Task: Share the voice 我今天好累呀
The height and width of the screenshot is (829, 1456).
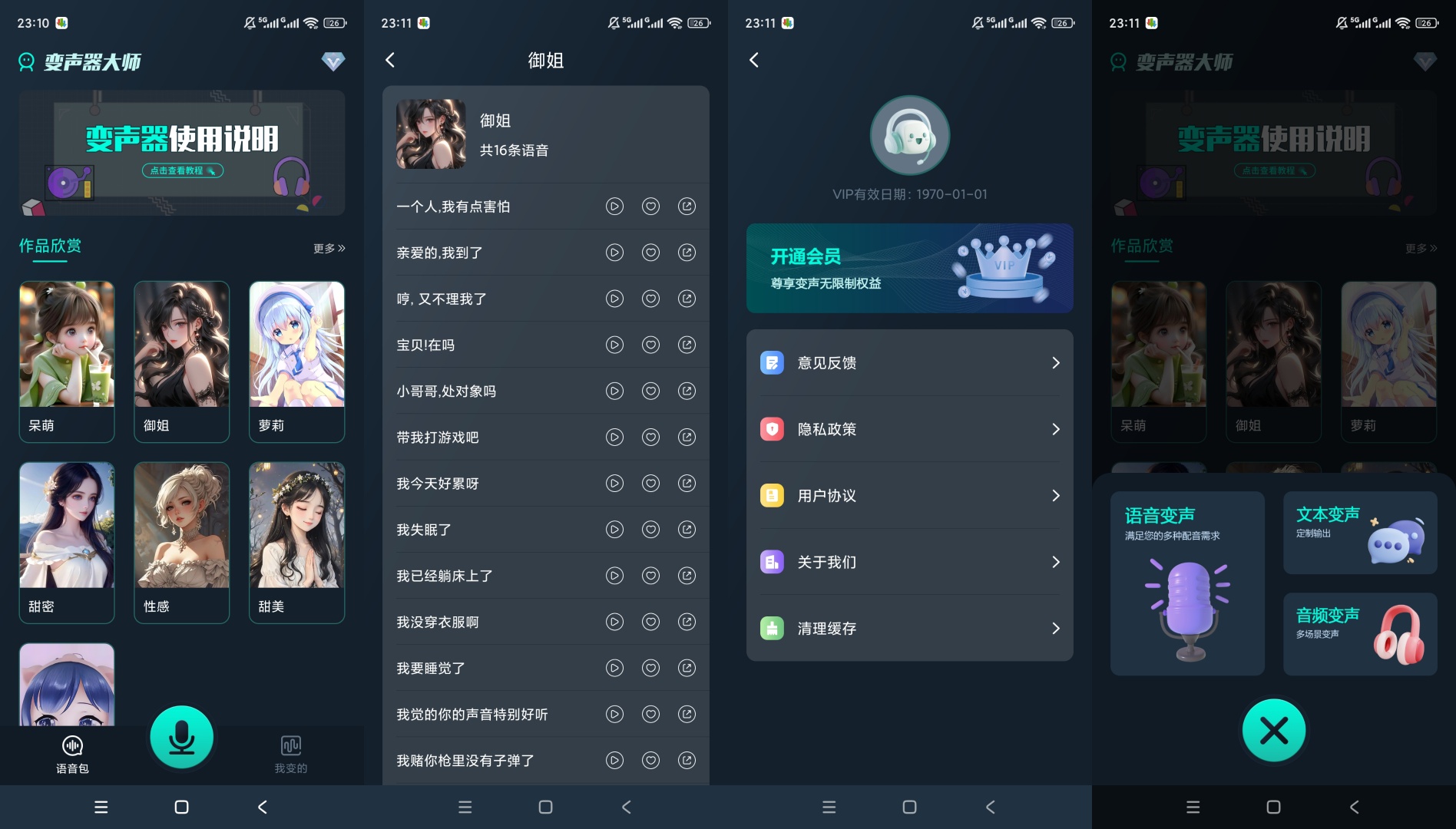Action: (687, 483)
